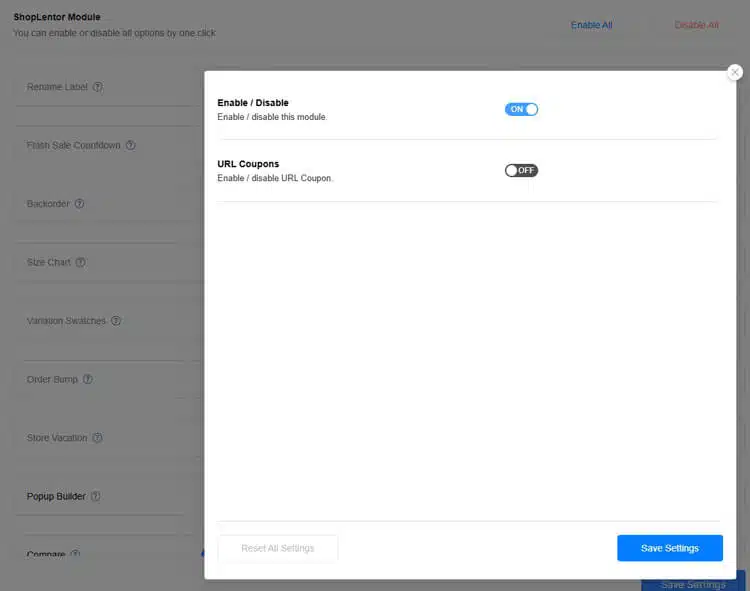Open help icon next to Store Vacation
The image size is (750, 591).
(97, 438)
